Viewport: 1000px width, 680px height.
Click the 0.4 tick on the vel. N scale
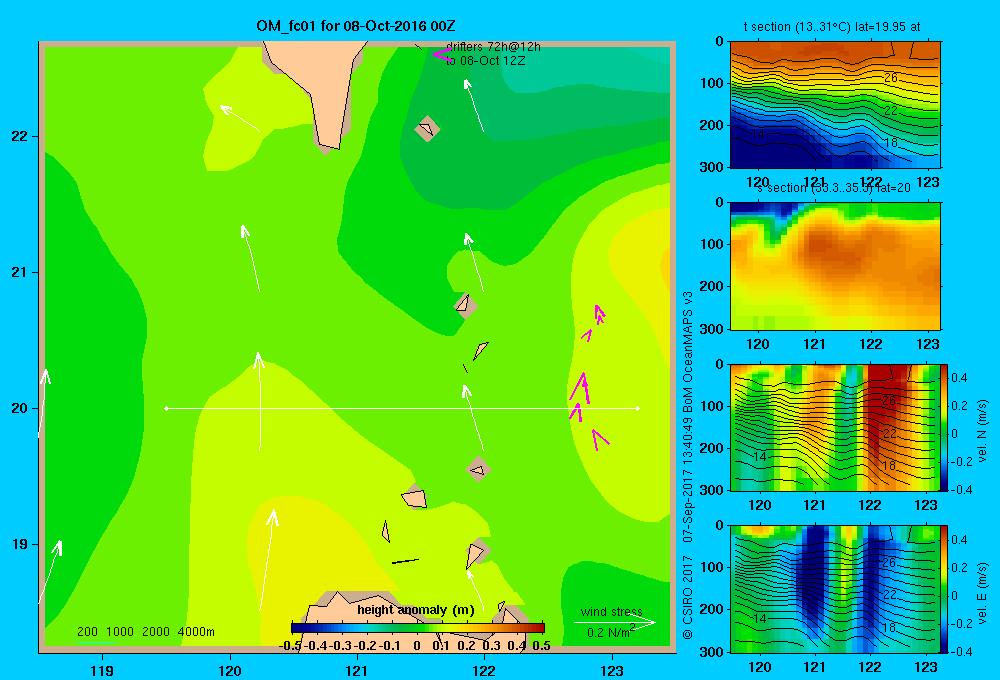pos(959,378)
